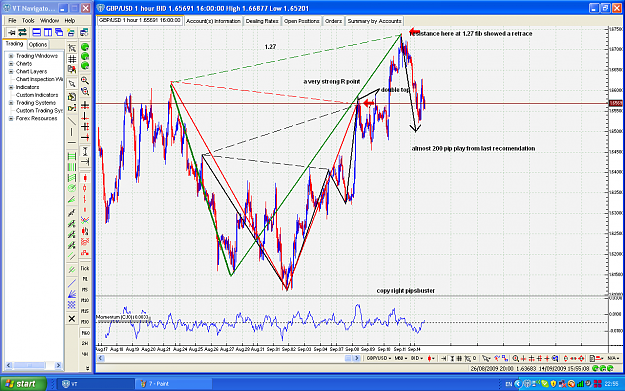
Task: Select the 2H timeframe button
Action: pos(85,343)
